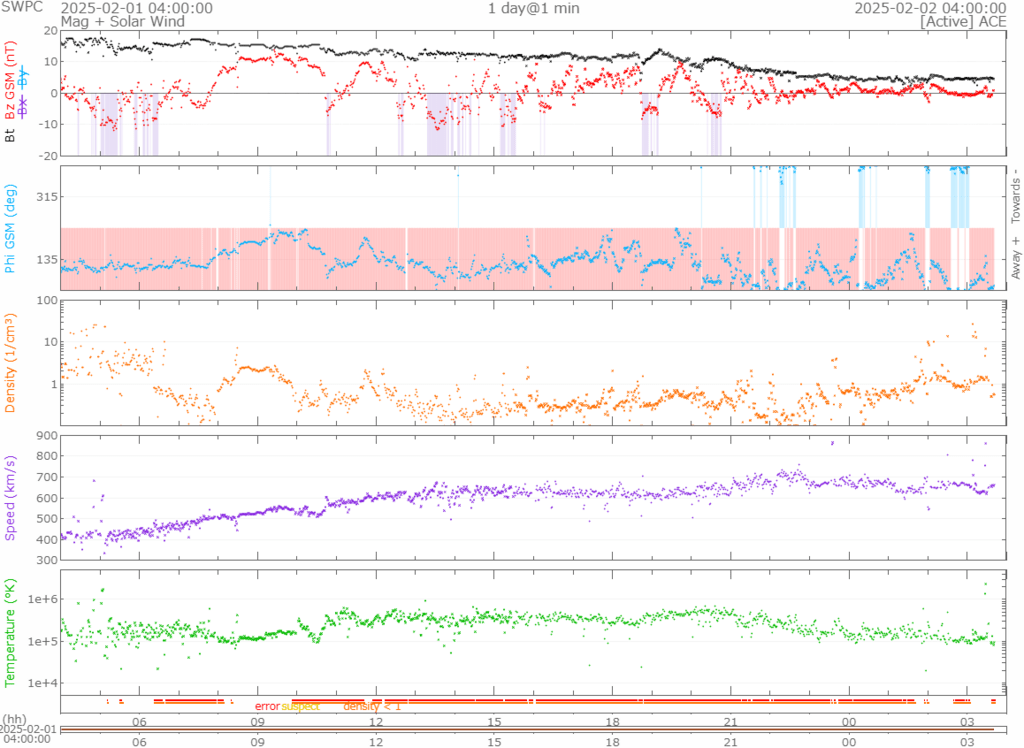Click the Towards - sector label

click(x=1015, y=194)
